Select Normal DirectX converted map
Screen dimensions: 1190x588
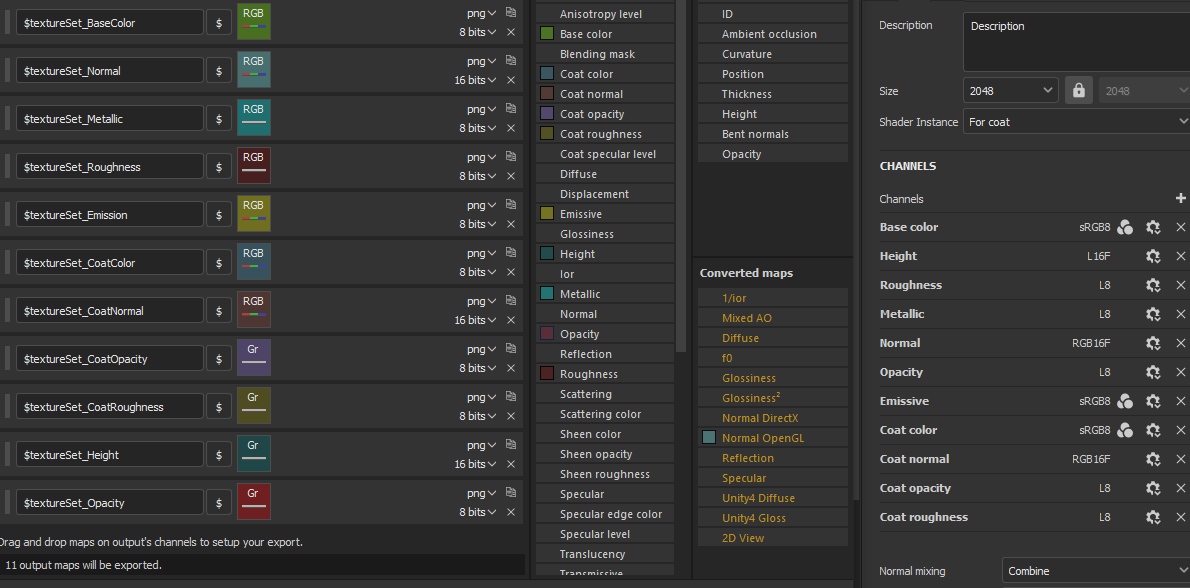click(x=773, y=418)
